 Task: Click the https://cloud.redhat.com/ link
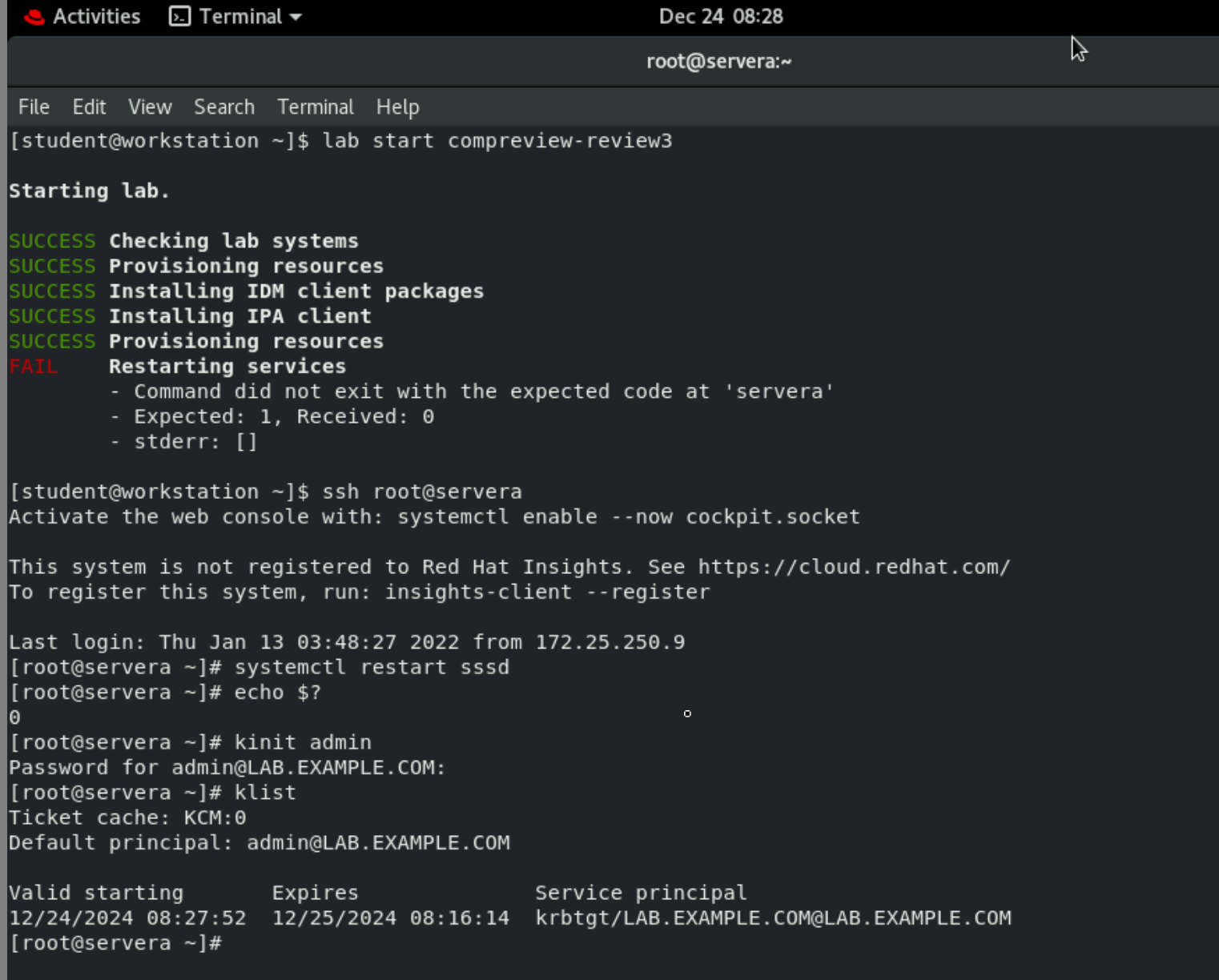(853, 566)
